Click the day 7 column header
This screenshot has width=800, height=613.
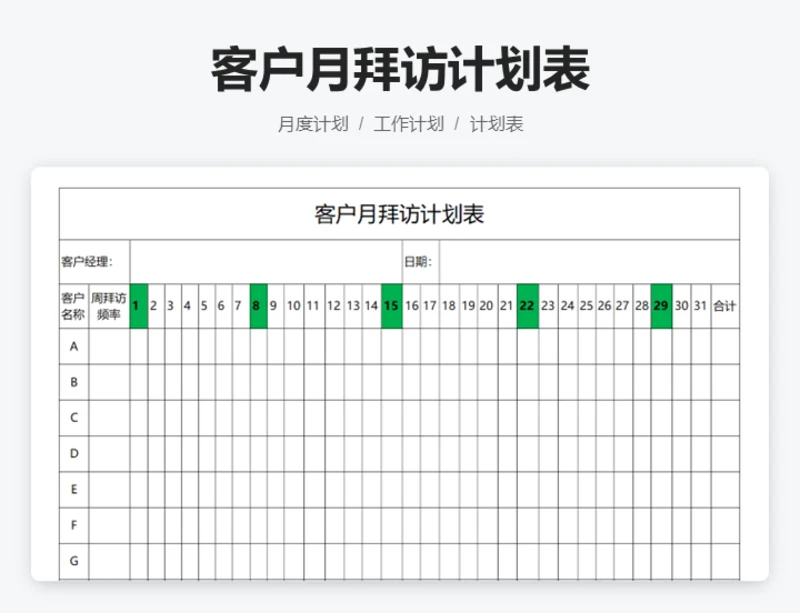(241, 306)
